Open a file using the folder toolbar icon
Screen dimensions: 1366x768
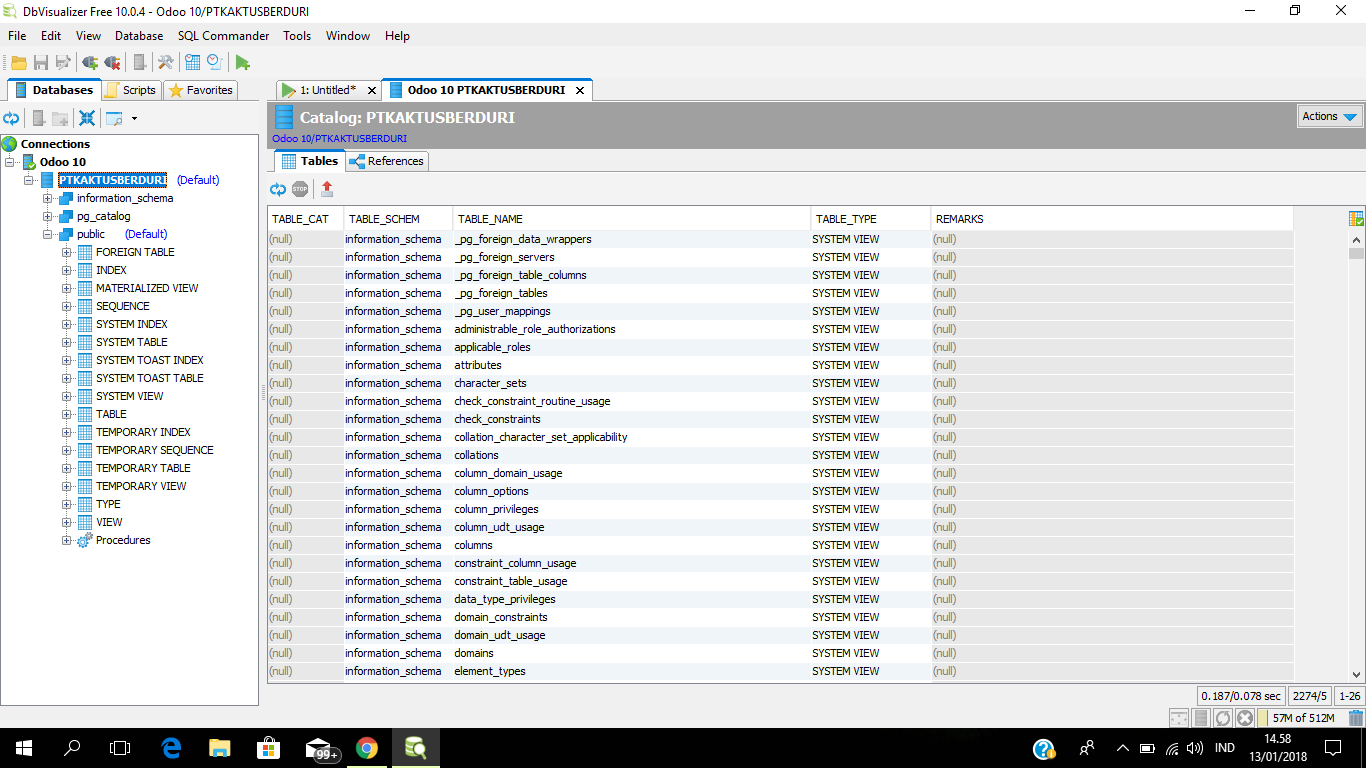(x=18, y=62)
